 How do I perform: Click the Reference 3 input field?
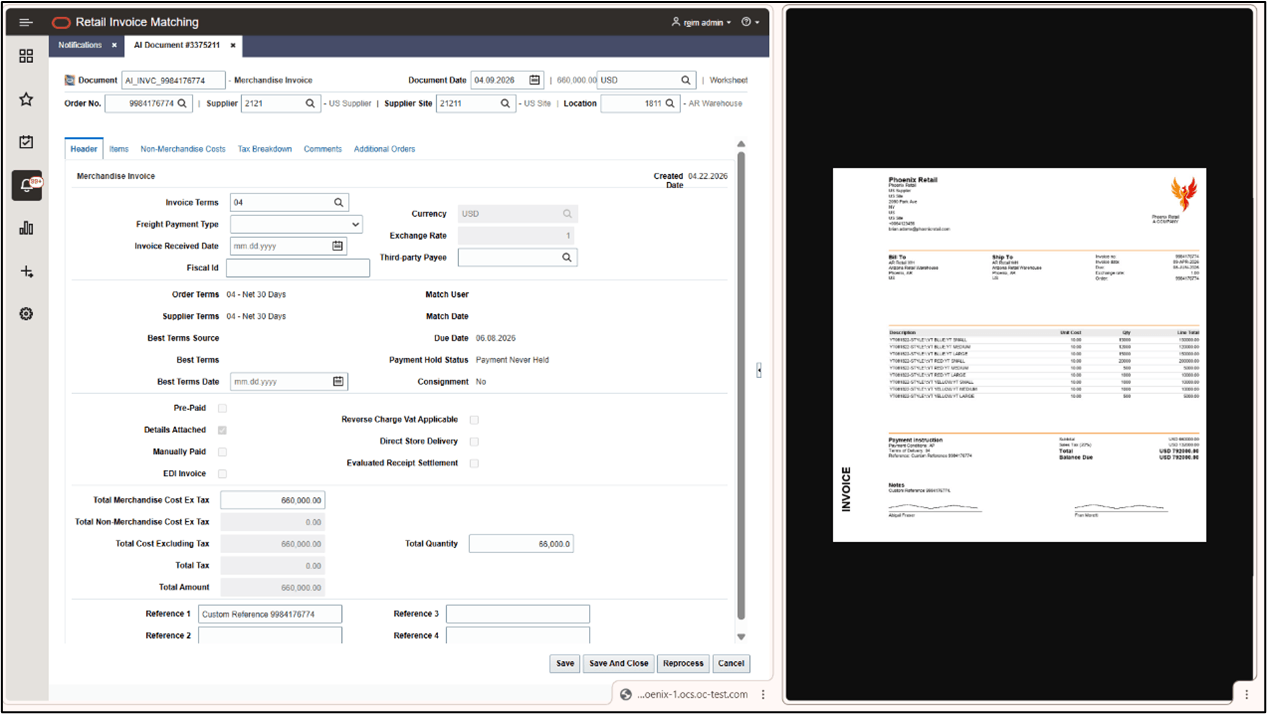[x=518, y=614]
